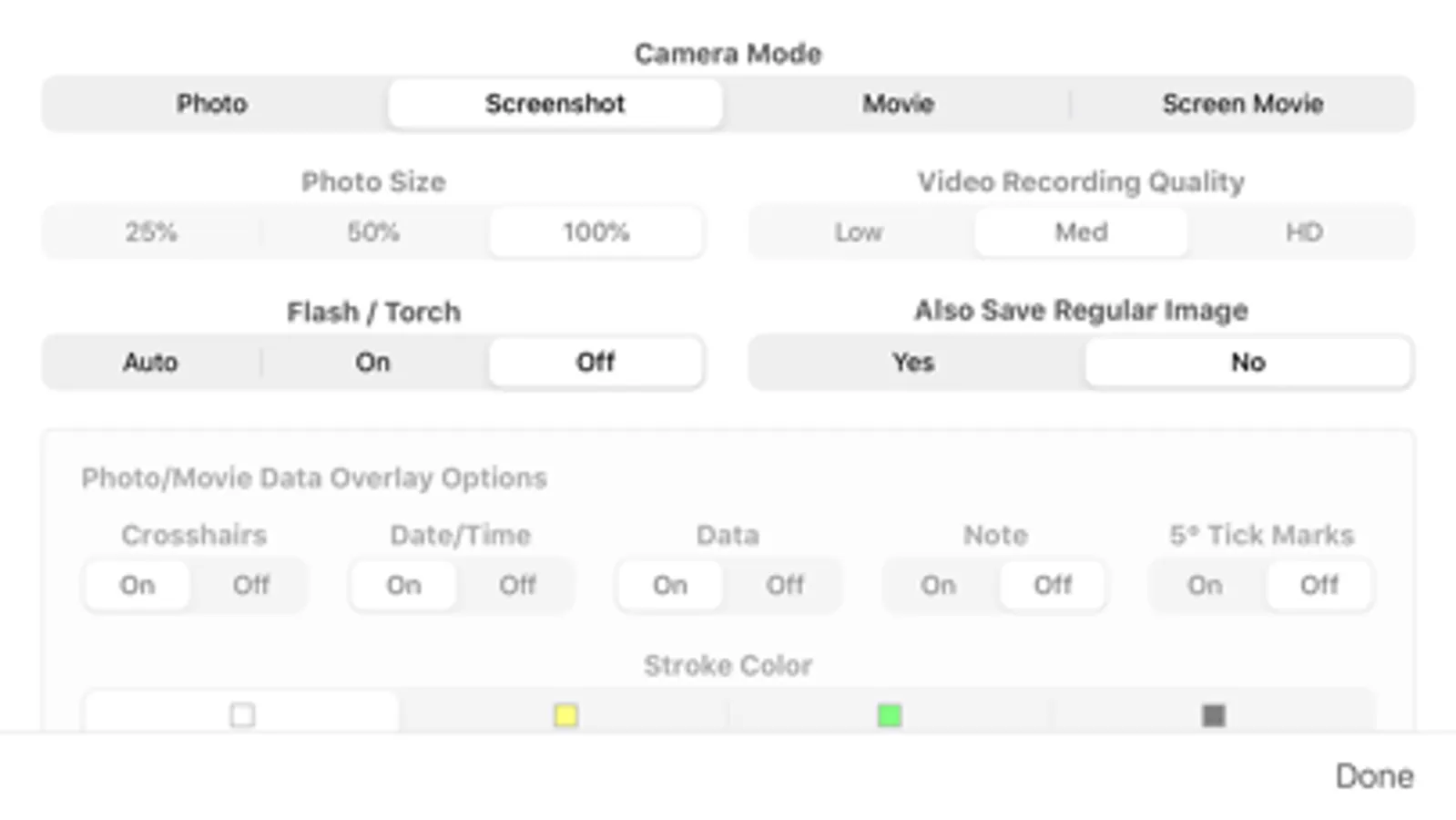Choose the yellow stroke color
The height and width of the screenshot is (820, 1456).
(565, 715)
